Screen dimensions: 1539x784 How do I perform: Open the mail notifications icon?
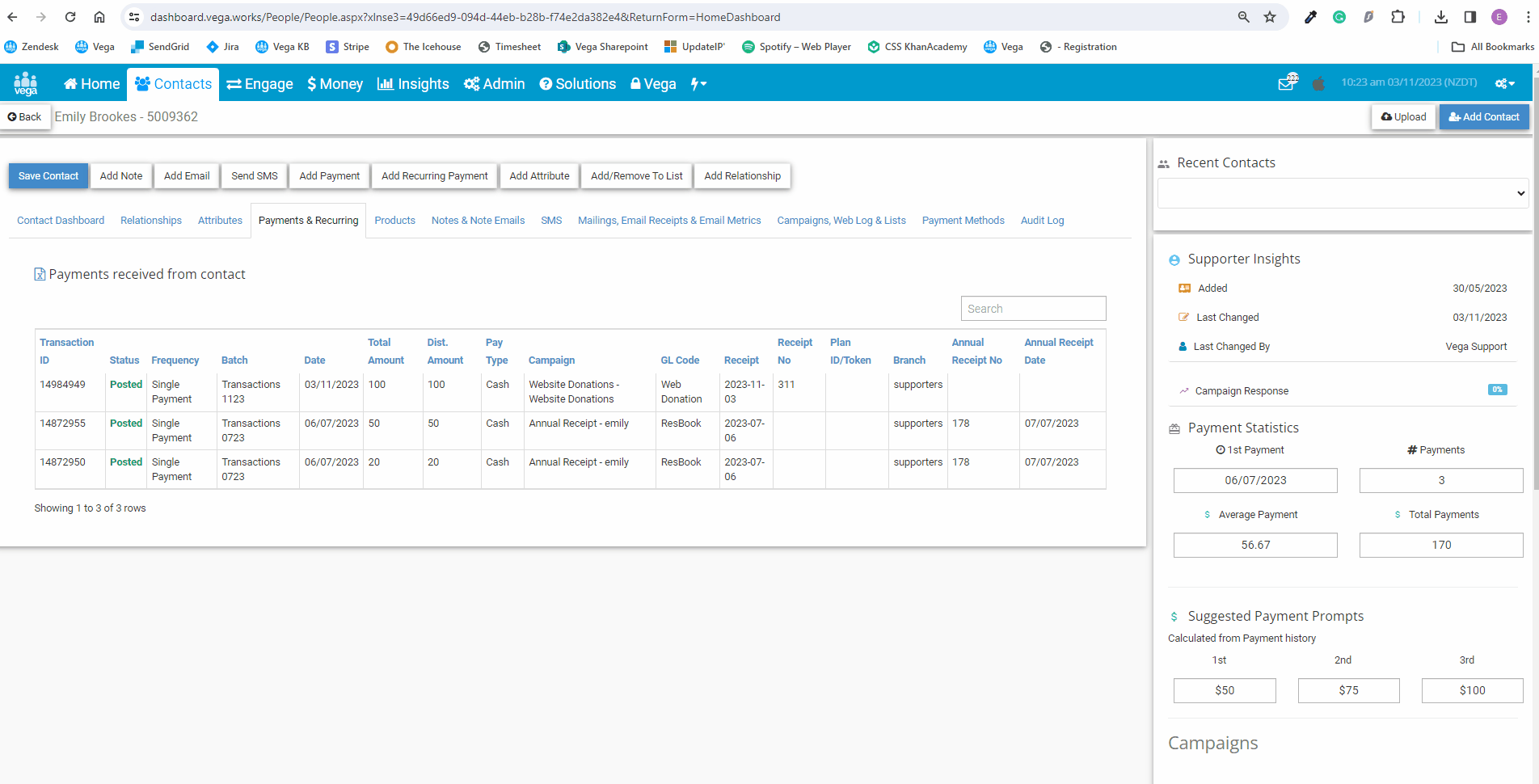pos(1287,82)
